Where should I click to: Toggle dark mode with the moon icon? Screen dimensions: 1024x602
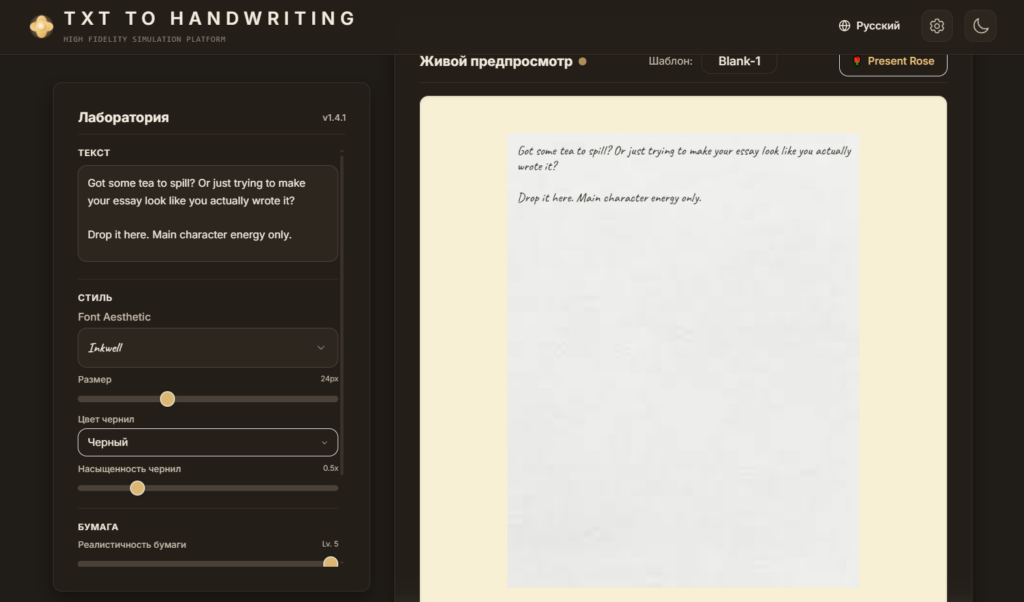tap(980, 25)
